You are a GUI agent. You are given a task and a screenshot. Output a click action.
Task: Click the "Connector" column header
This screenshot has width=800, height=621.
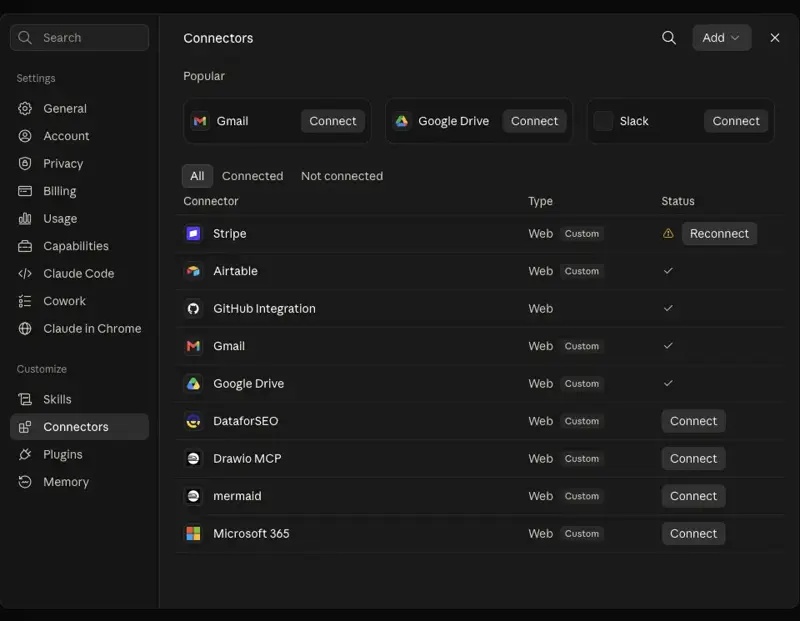click(x=211, y=201)
